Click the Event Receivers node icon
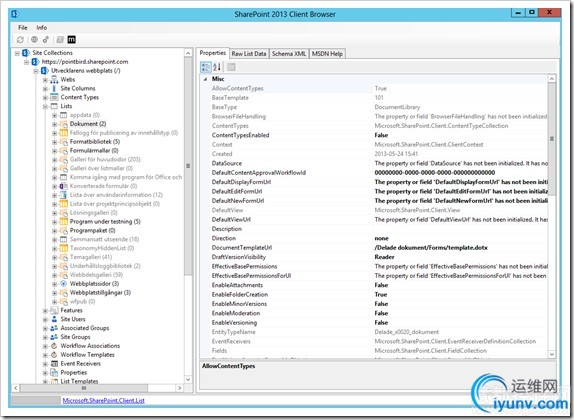Screen dimensions: 574x420 point(54,364)
